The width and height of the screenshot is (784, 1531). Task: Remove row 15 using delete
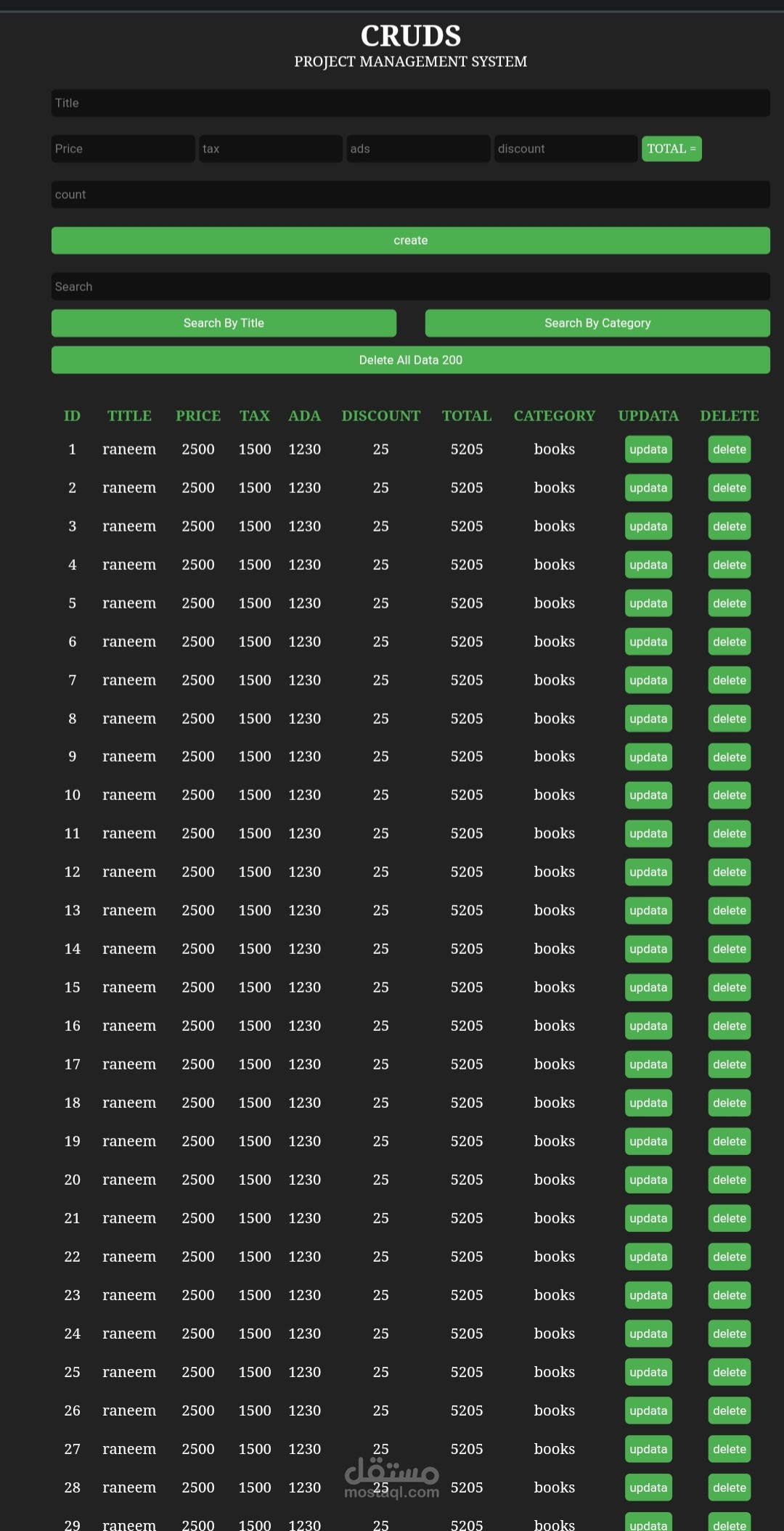[729, 987]
